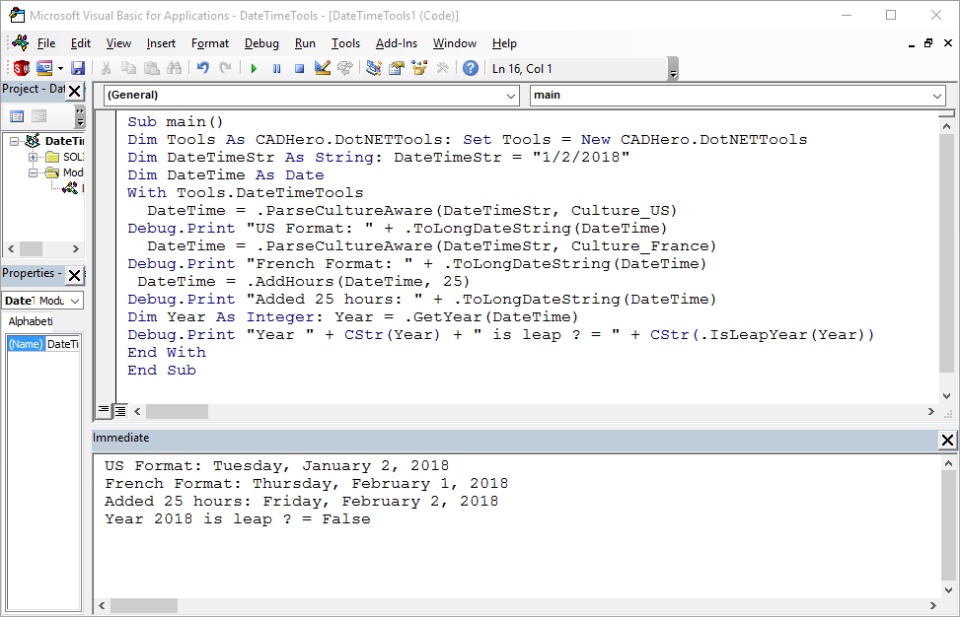Switch to Procedure View at bottom of code window
This screenshot has width=960, height=617.
tap(104, 411)
